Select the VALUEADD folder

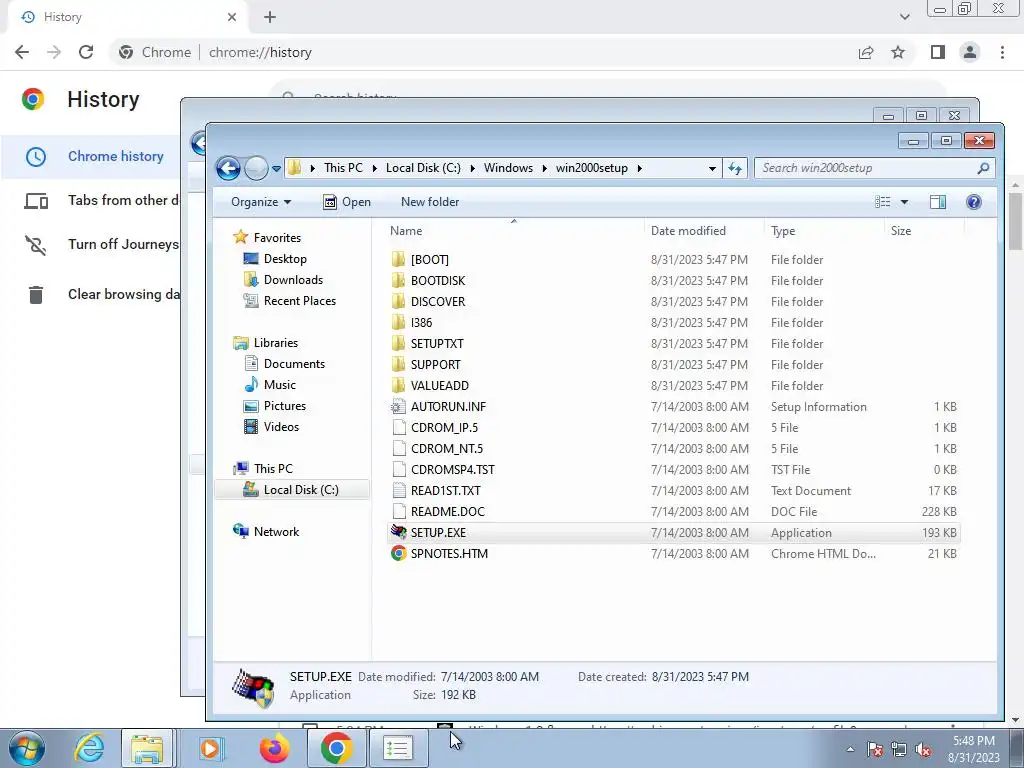(440, 385)
